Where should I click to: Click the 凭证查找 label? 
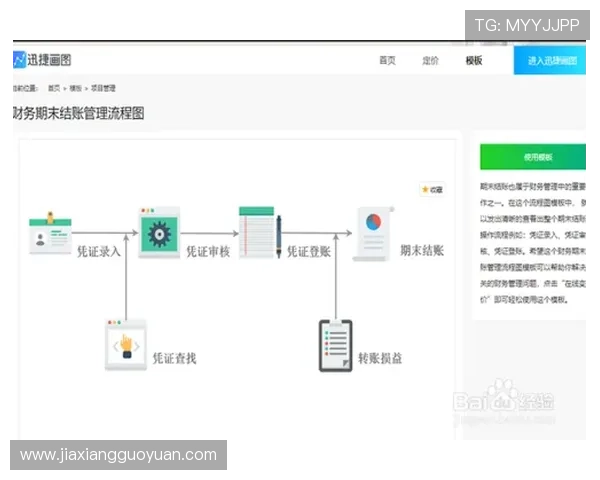click(174, 358)
